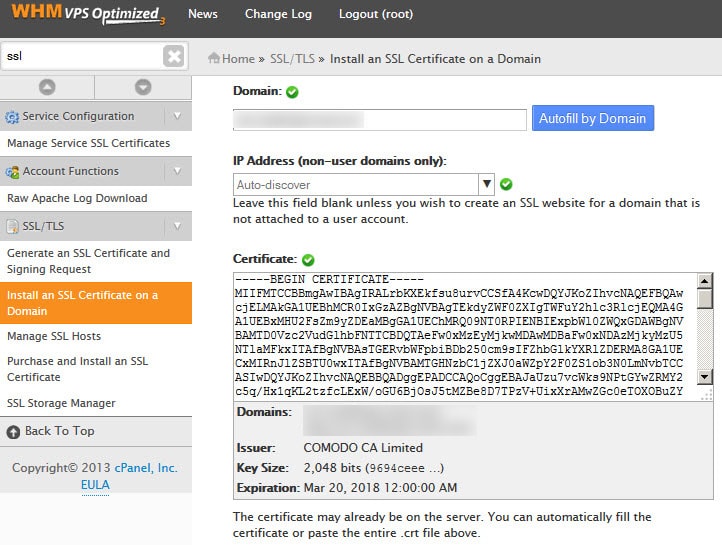
Task: Collapse the Service Configuration section
Action: (177, 116)
